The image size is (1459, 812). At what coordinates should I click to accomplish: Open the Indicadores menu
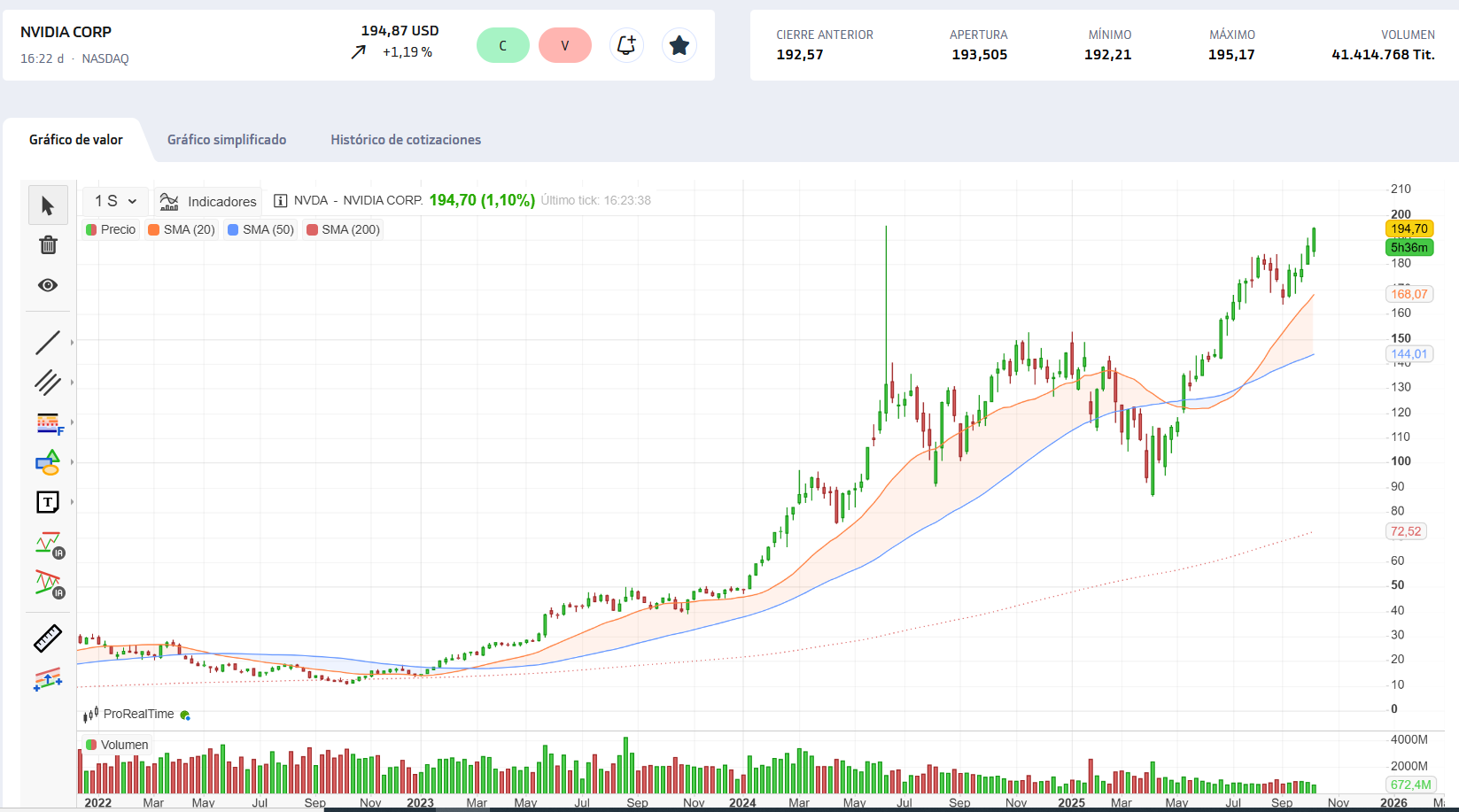tap(208, 201)
